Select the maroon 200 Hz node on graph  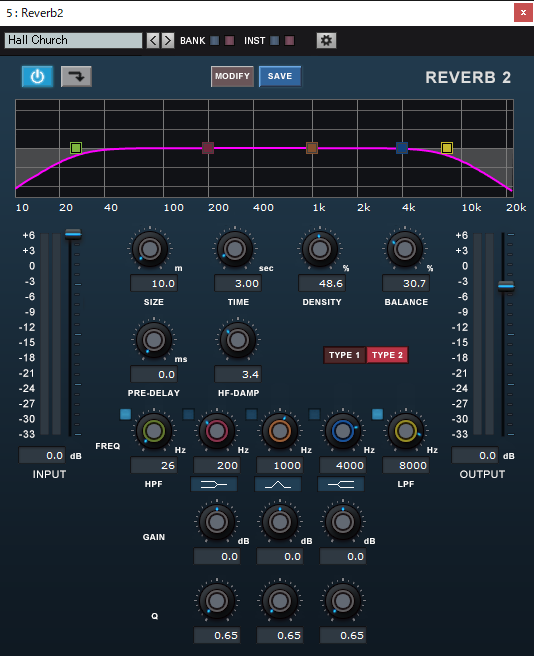pos(208,148)
